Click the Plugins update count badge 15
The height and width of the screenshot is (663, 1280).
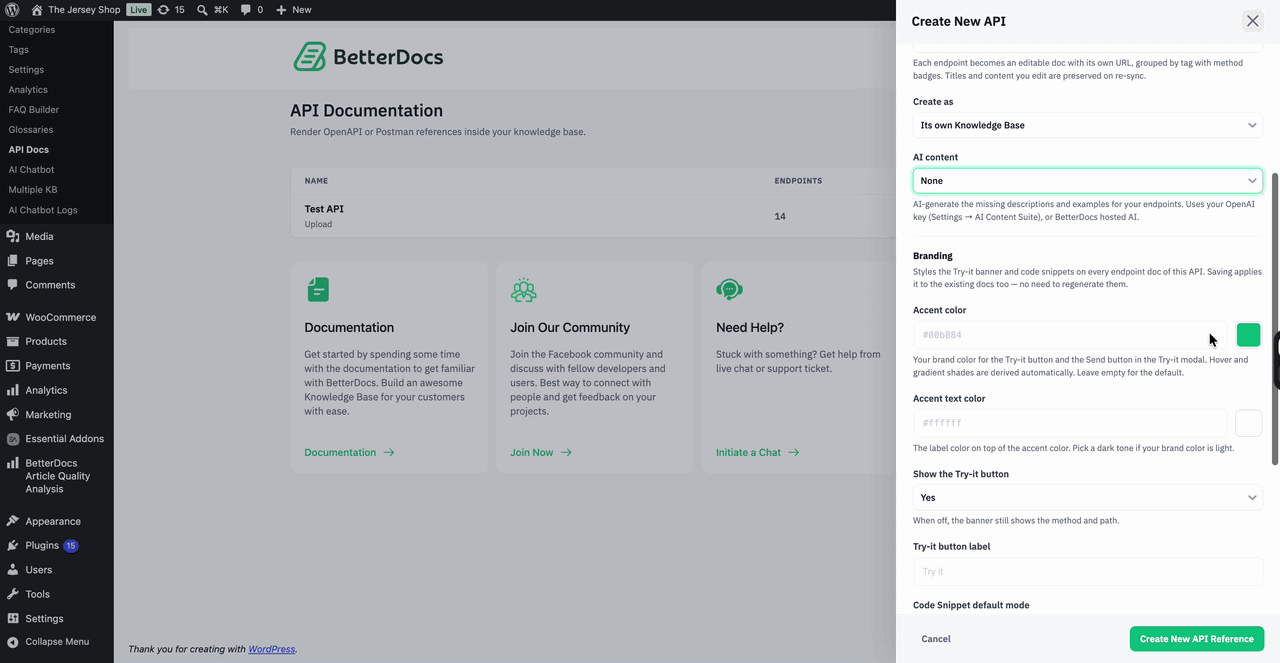(71, 546)
